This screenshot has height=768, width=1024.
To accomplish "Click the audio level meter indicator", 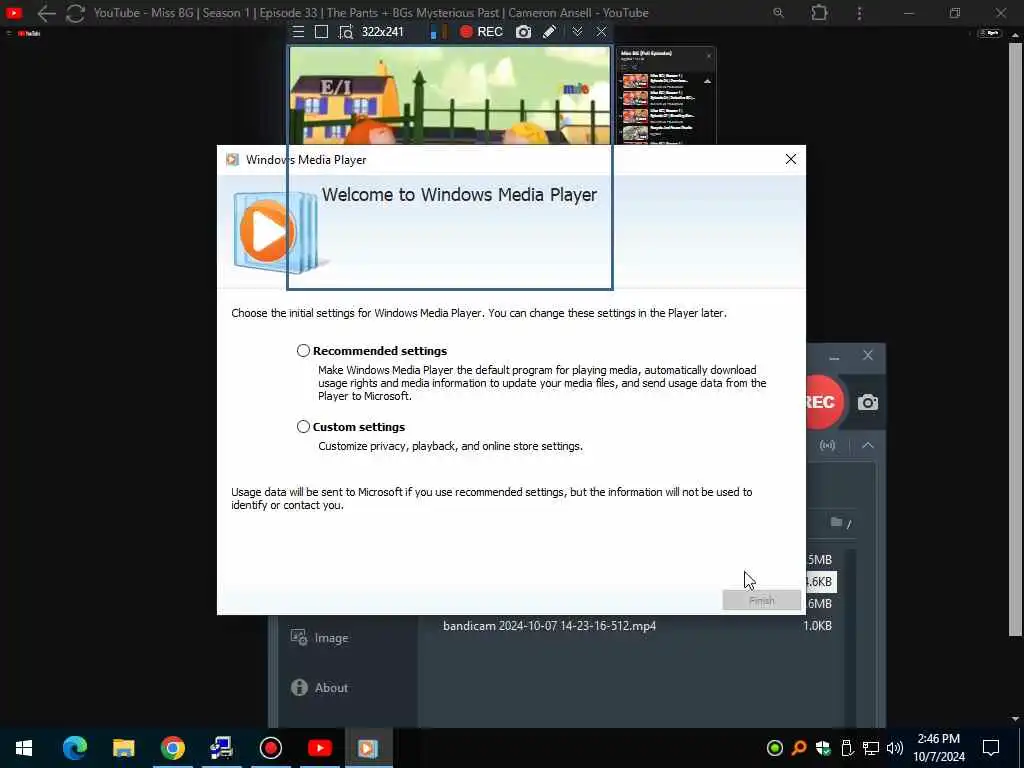I will (x=439, y=32).
